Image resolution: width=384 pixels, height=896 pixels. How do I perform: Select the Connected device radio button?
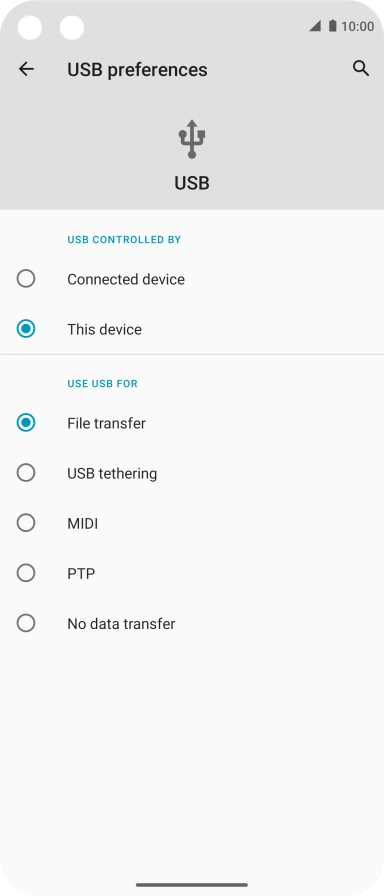tap(26, 279)
